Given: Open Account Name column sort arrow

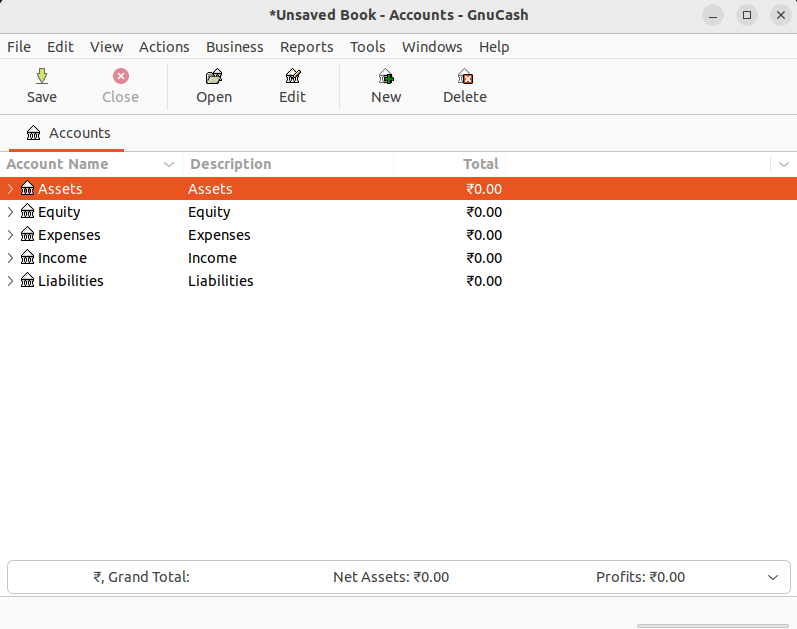Looking at the screenshot, I should click(169, 164).
